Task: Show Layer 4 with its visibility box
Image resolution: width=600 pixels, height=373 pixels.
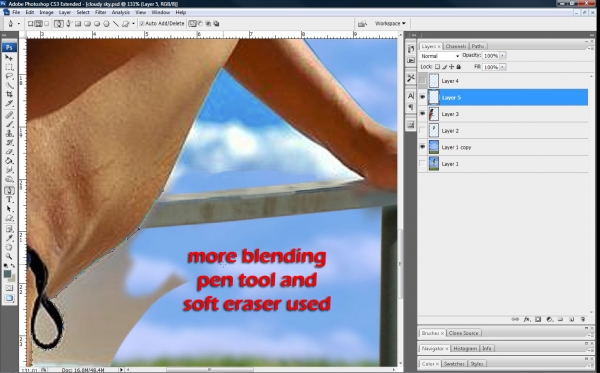Action: pos(422,81)
